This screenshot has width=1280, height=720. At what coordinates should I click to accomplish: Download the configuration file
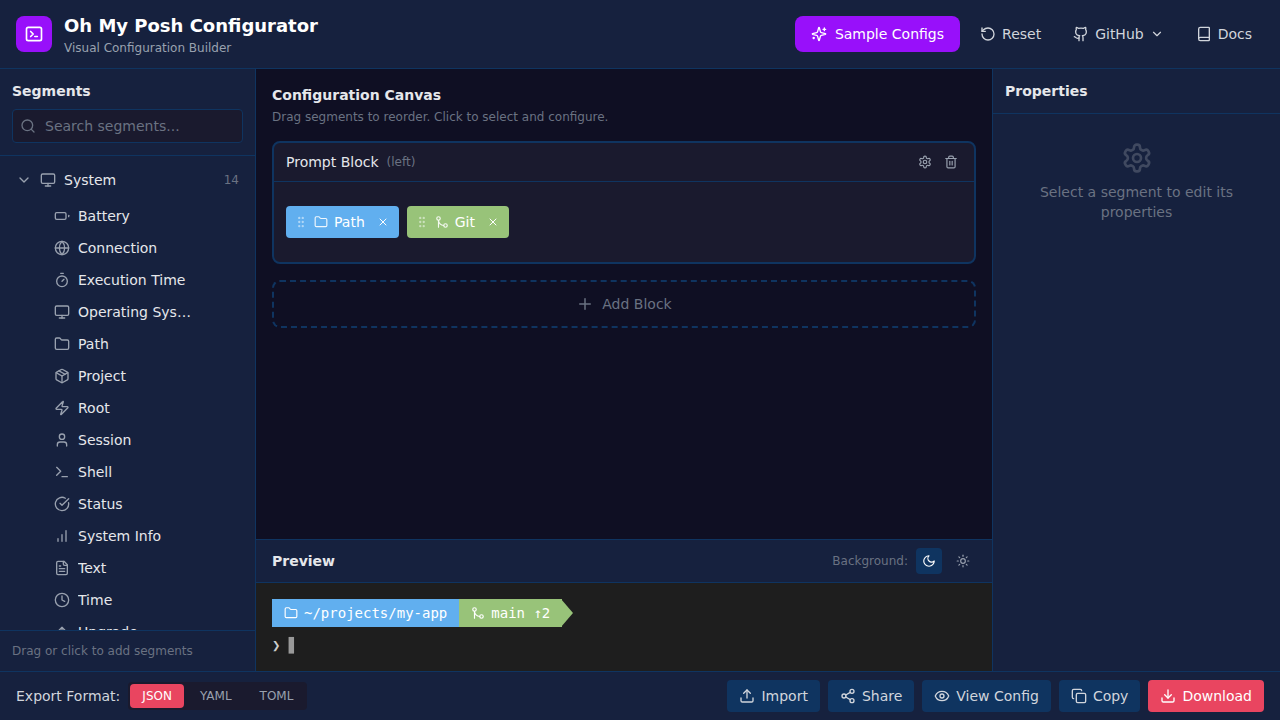click(x=1206, y=695)
